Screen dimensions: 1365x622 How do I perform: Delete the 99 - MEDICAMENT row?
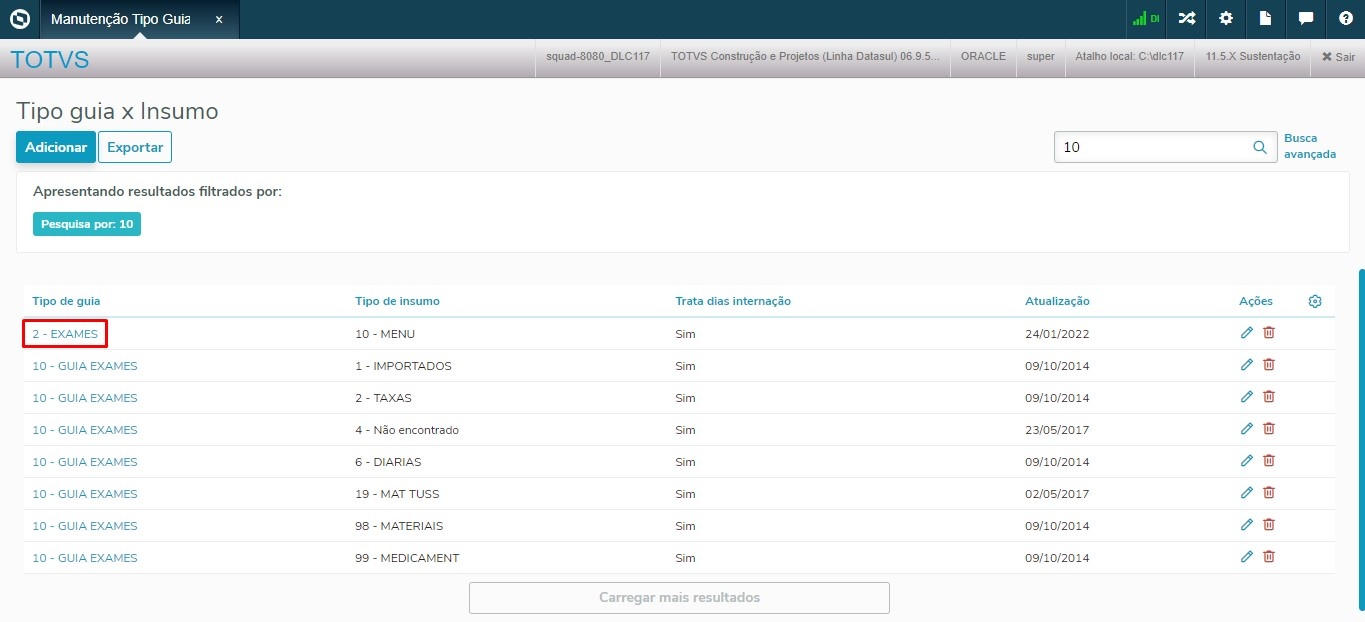[1269, 557]
